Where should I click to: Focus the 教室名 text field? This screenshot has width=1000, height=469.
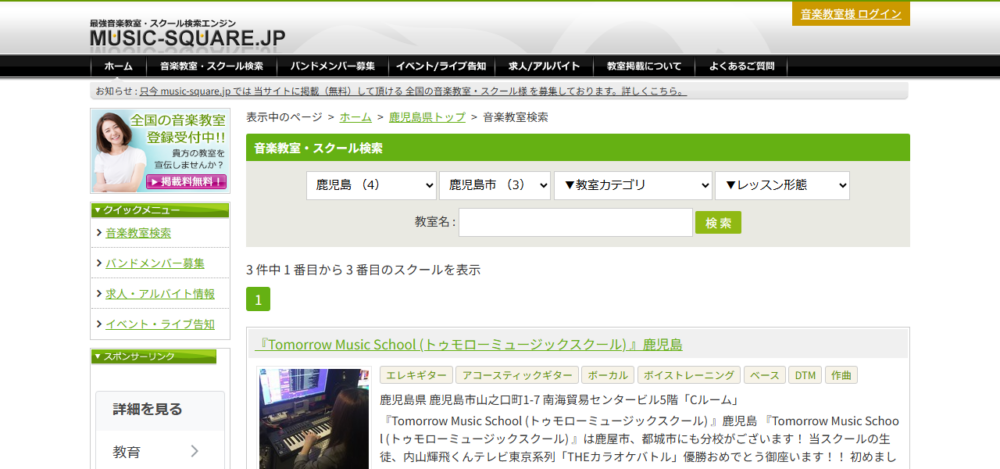click(x=575, y=222)
